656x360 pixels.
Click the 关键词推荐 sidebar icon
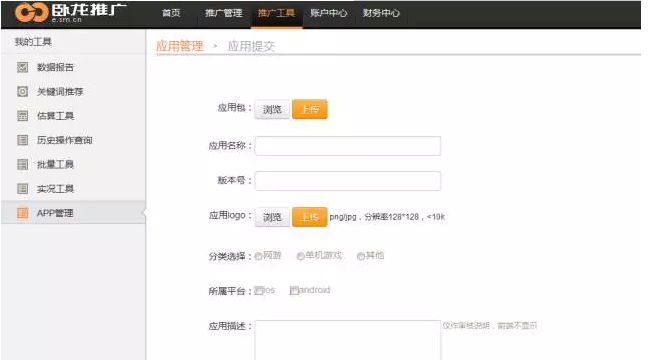tap(23, 91)
